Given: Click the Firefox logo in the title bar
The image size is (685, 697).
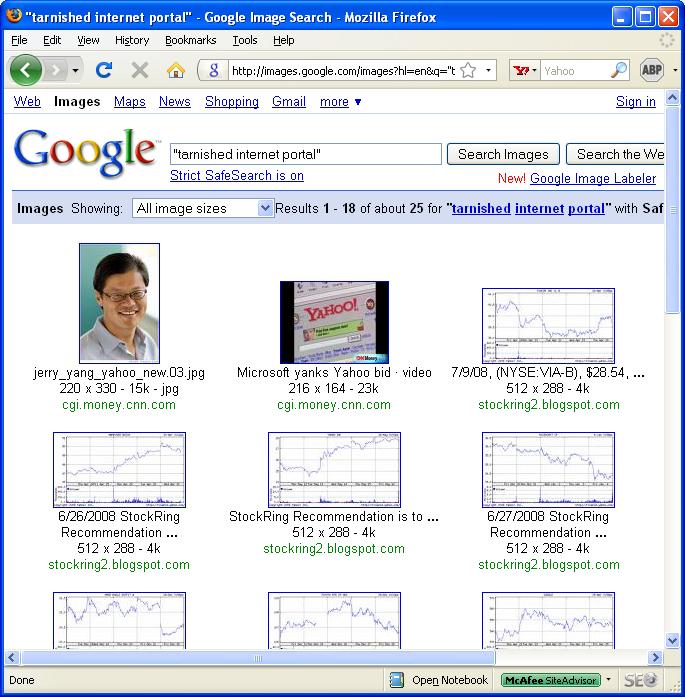Looking at the screenshot, I should 14,16.
